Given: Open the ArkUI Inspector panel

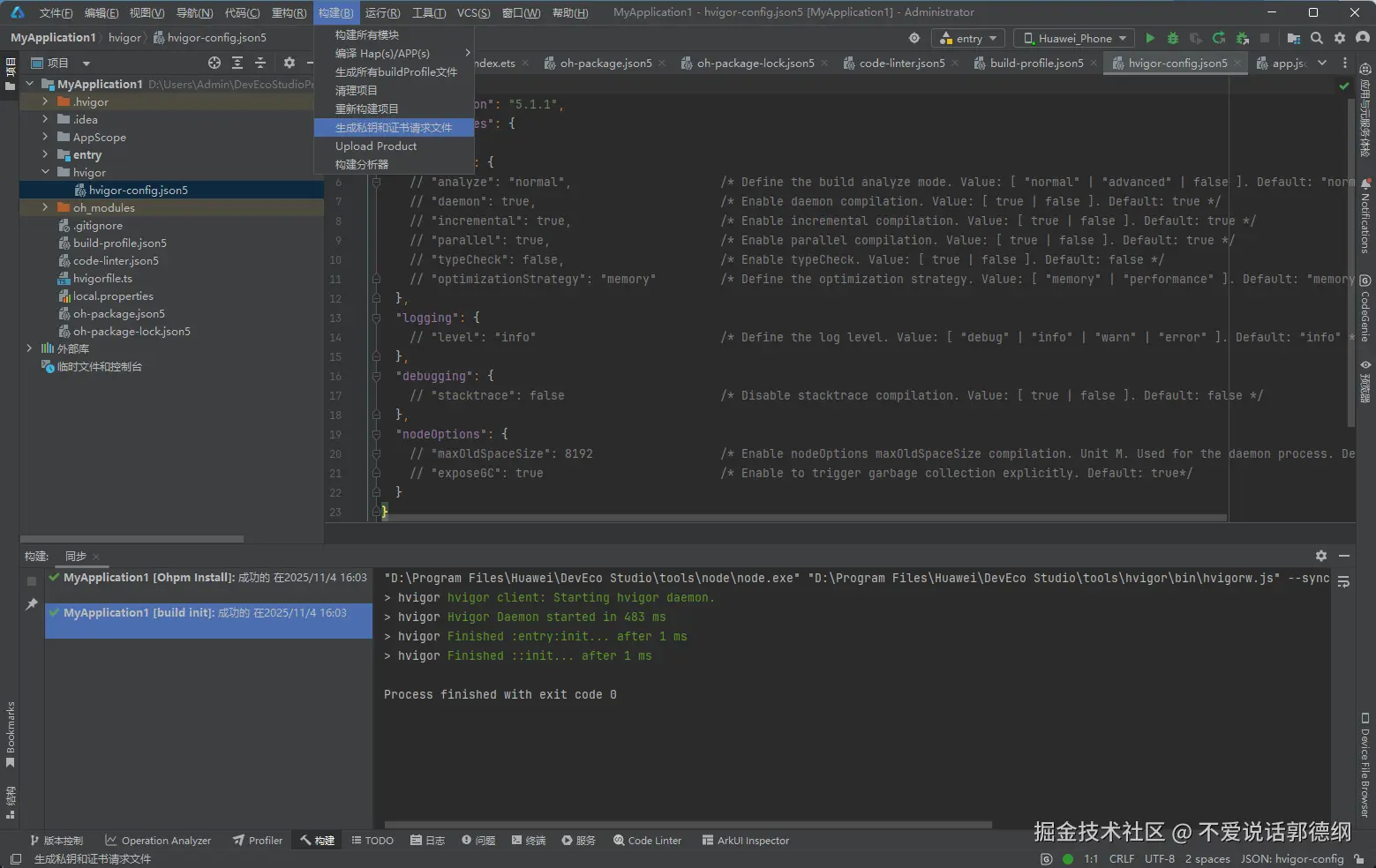Looking at the screenshot, I should pos(745,841).
